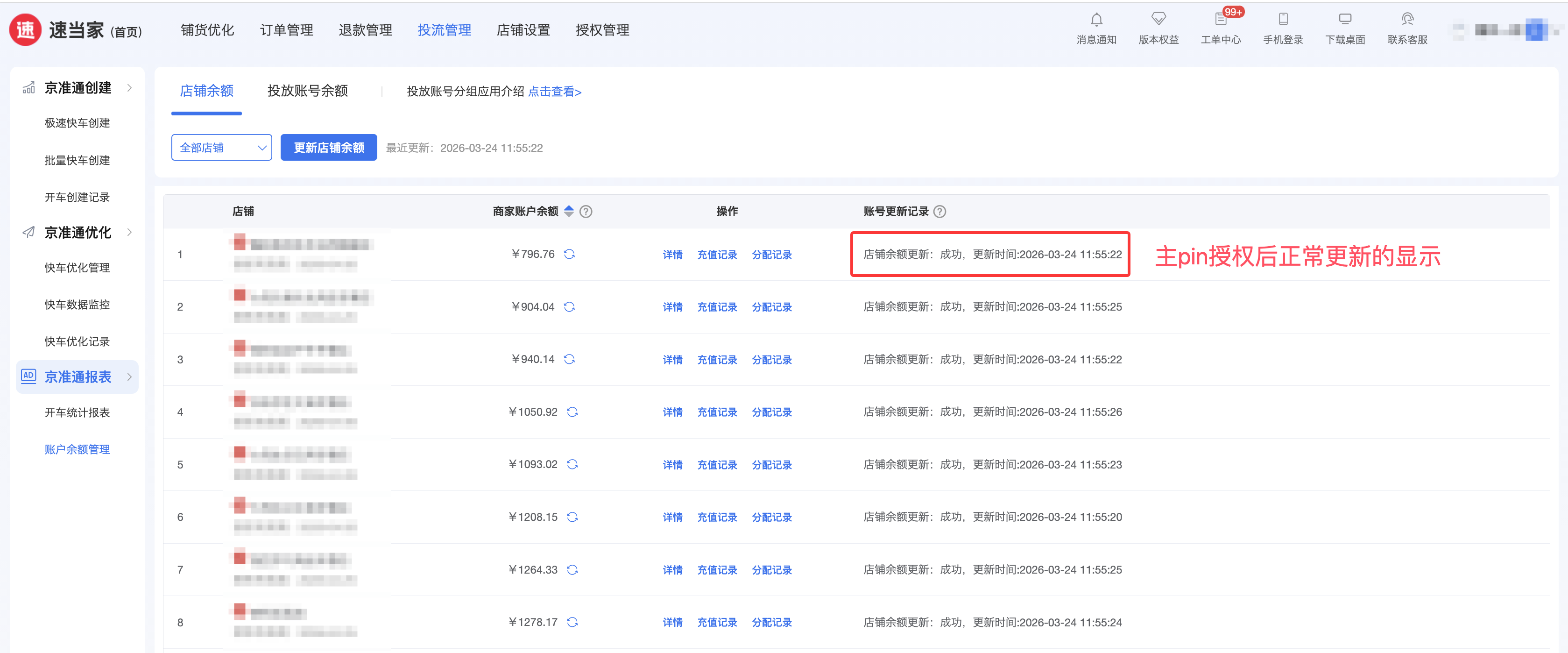Sort by 商家账户余额 using sort arrows
This screenshot has width=1568, height=653.
click(x=569, y=212)
